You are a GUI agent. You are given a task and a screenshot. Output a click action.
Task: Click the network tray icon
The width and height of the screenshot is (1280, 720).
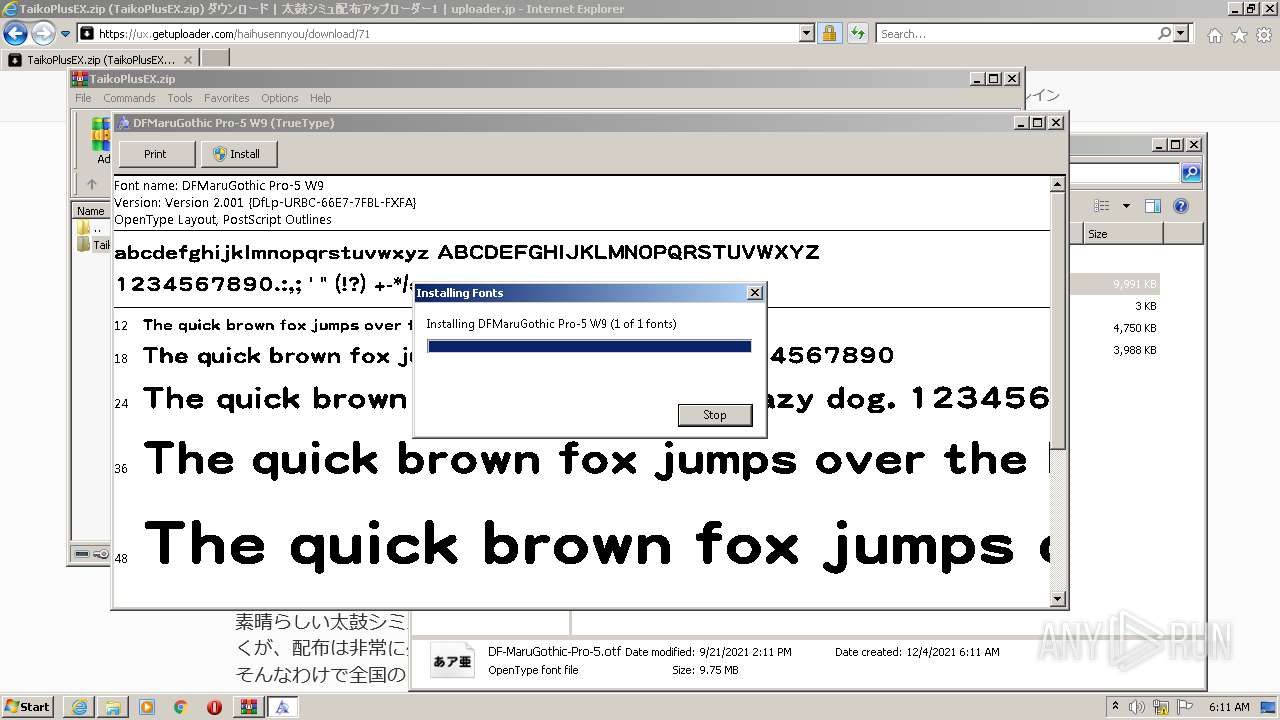pyautogui.click(x=1162, y=707)
